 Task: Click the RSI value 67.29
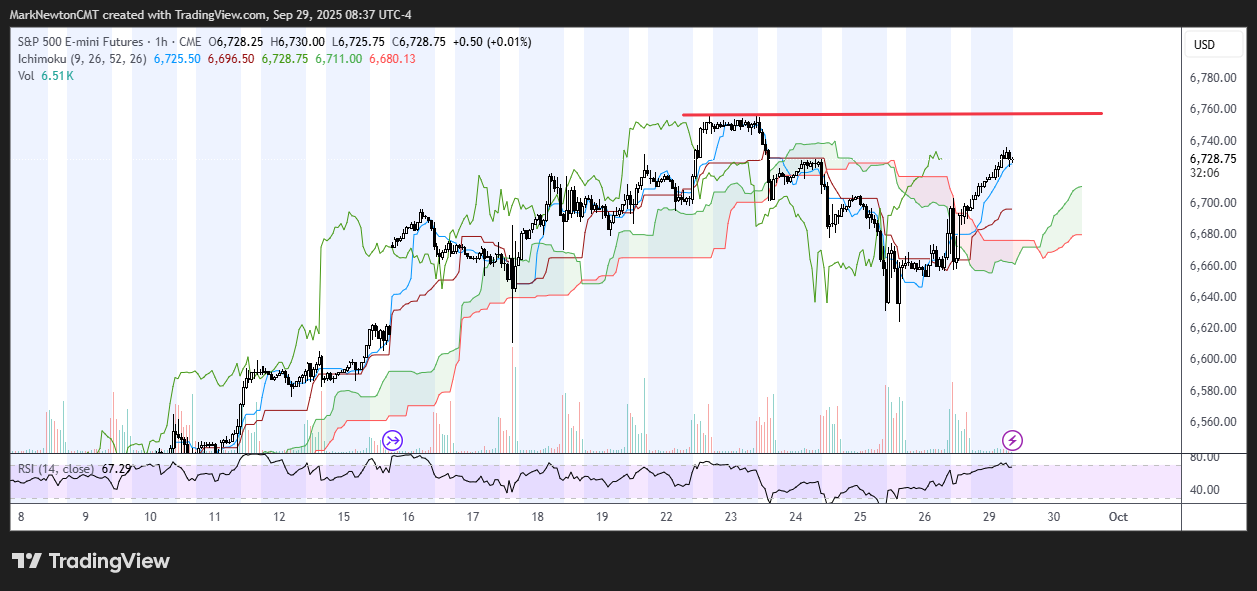(116, 468)
